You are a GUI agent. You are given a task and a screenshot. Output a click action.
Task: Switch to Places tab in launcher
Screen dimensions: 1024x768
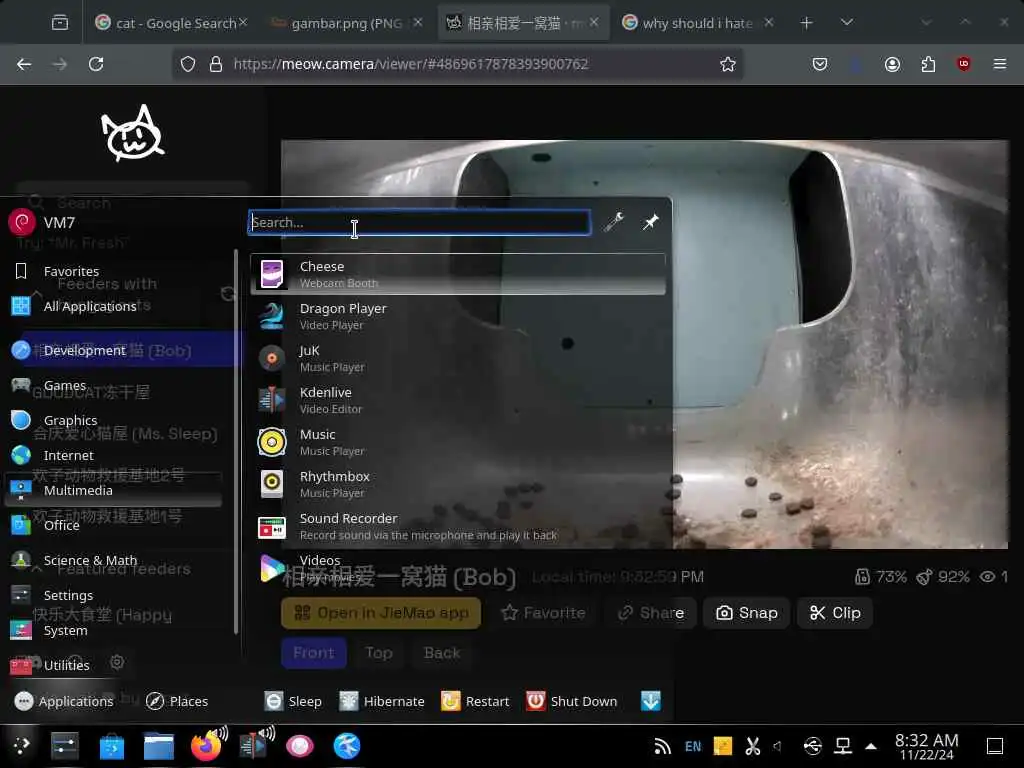click(x=177, y=701)
